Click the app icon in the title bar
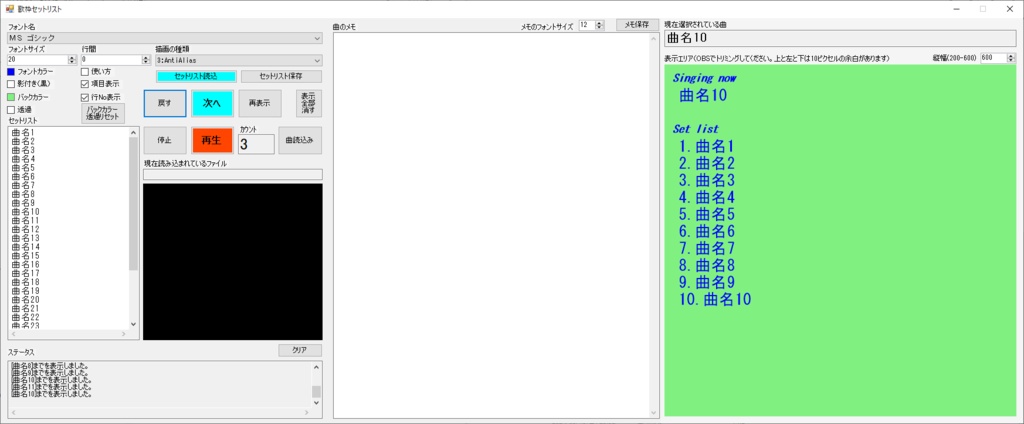This screenshot has height=424, width=1024. click(10, 9)
